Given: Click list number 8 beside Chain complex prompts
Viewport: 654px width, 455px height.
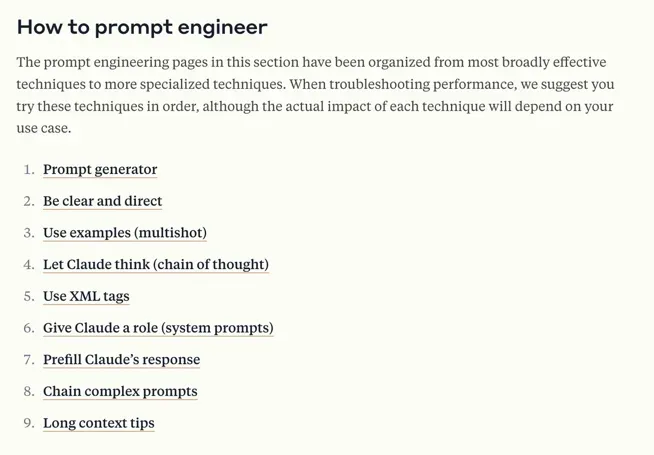Looking at the screenshot, I should [29, 391].
